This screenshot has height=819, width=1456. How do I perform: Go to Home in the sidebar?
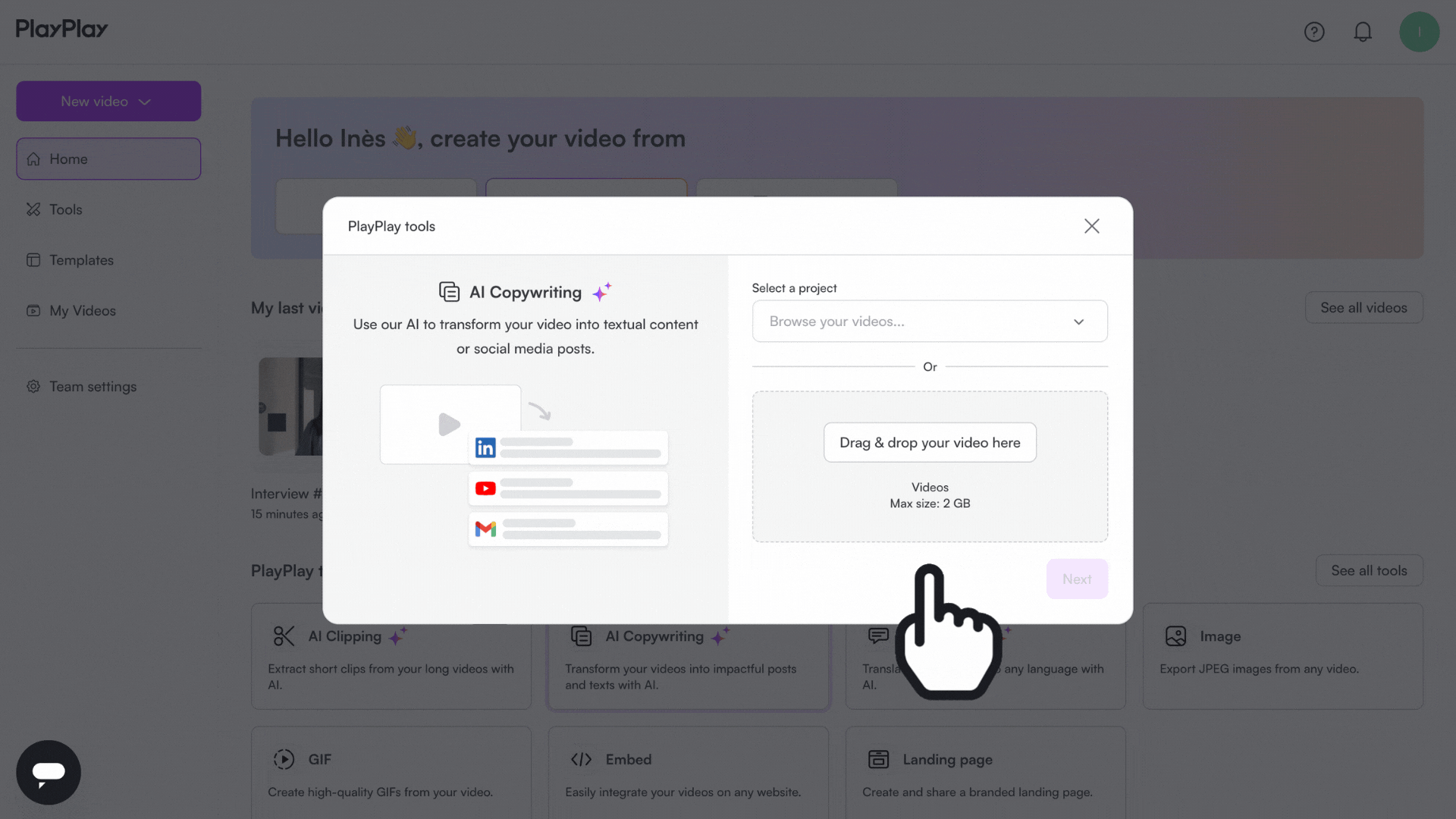tap(108, 158)
